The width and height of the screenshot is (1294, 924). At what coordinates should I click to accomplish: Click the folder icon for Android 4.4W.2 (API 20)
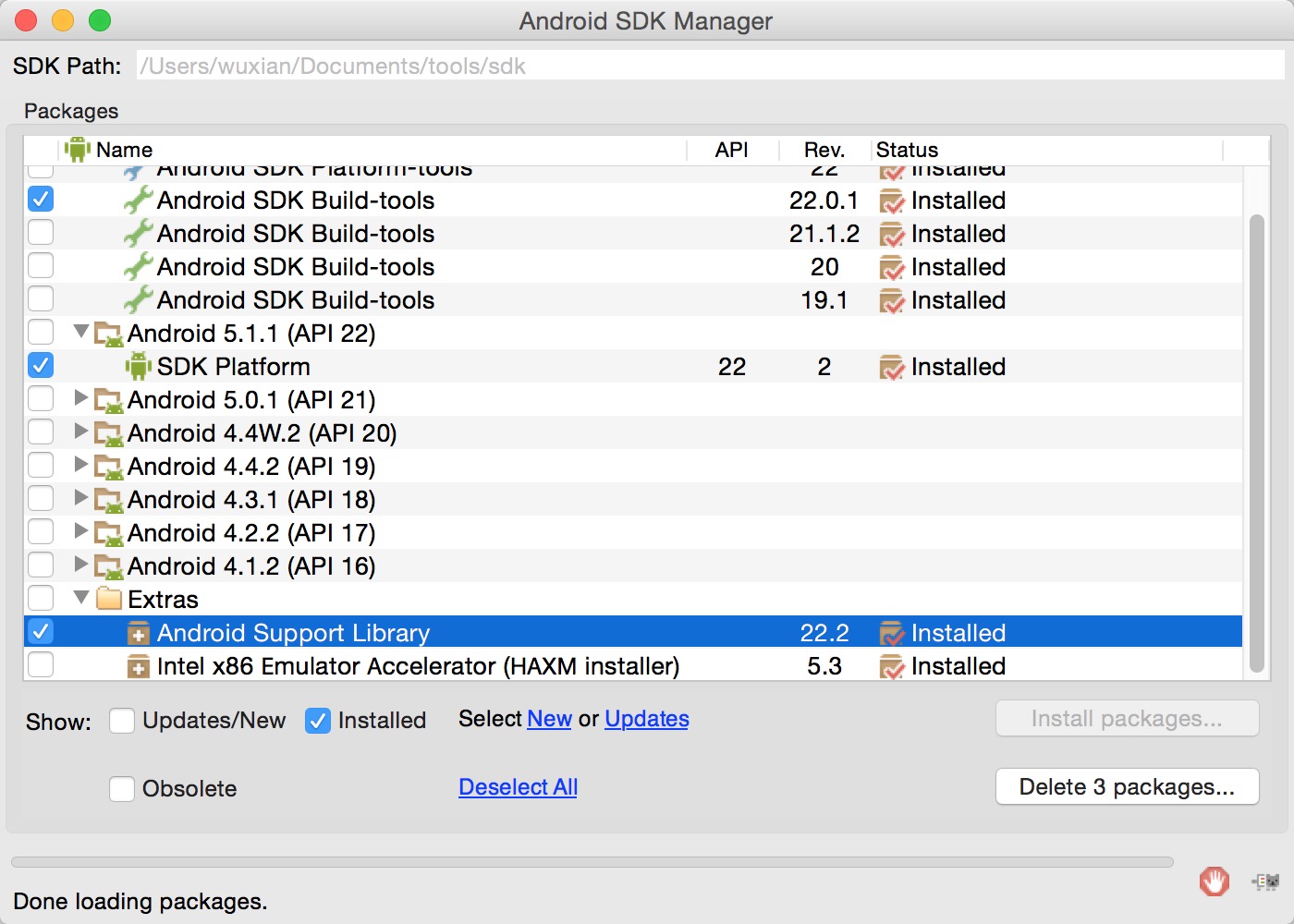(109, 433)
